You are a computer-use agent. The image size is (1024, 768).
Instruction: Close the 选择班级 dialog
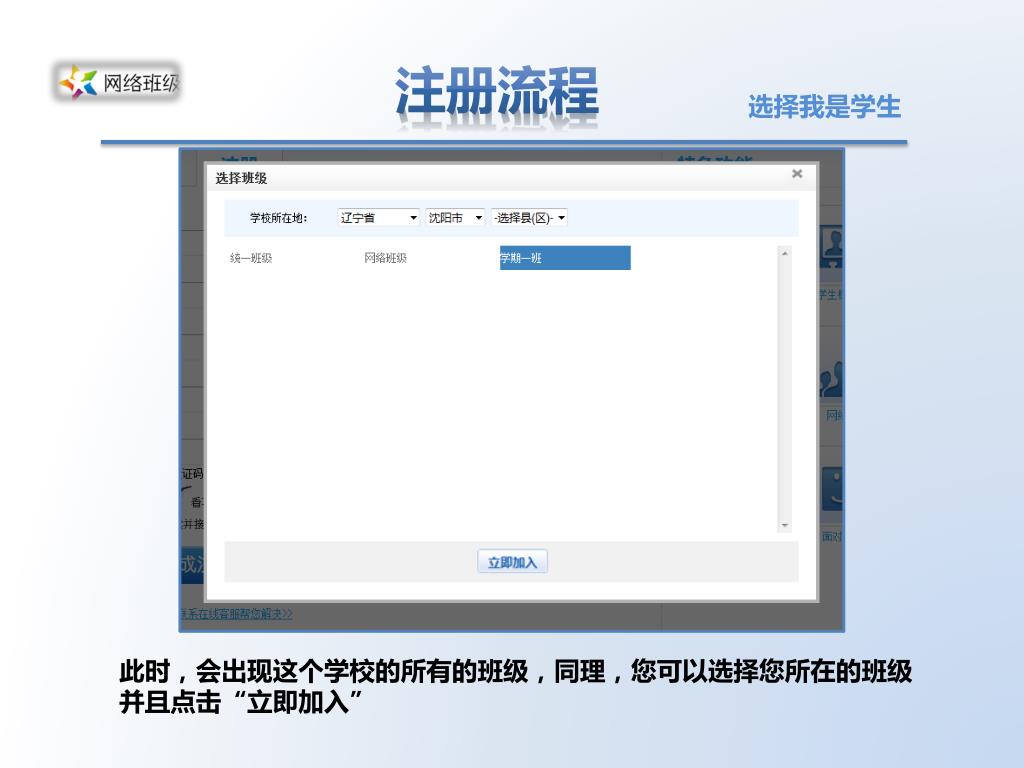[x=797, y=174]
